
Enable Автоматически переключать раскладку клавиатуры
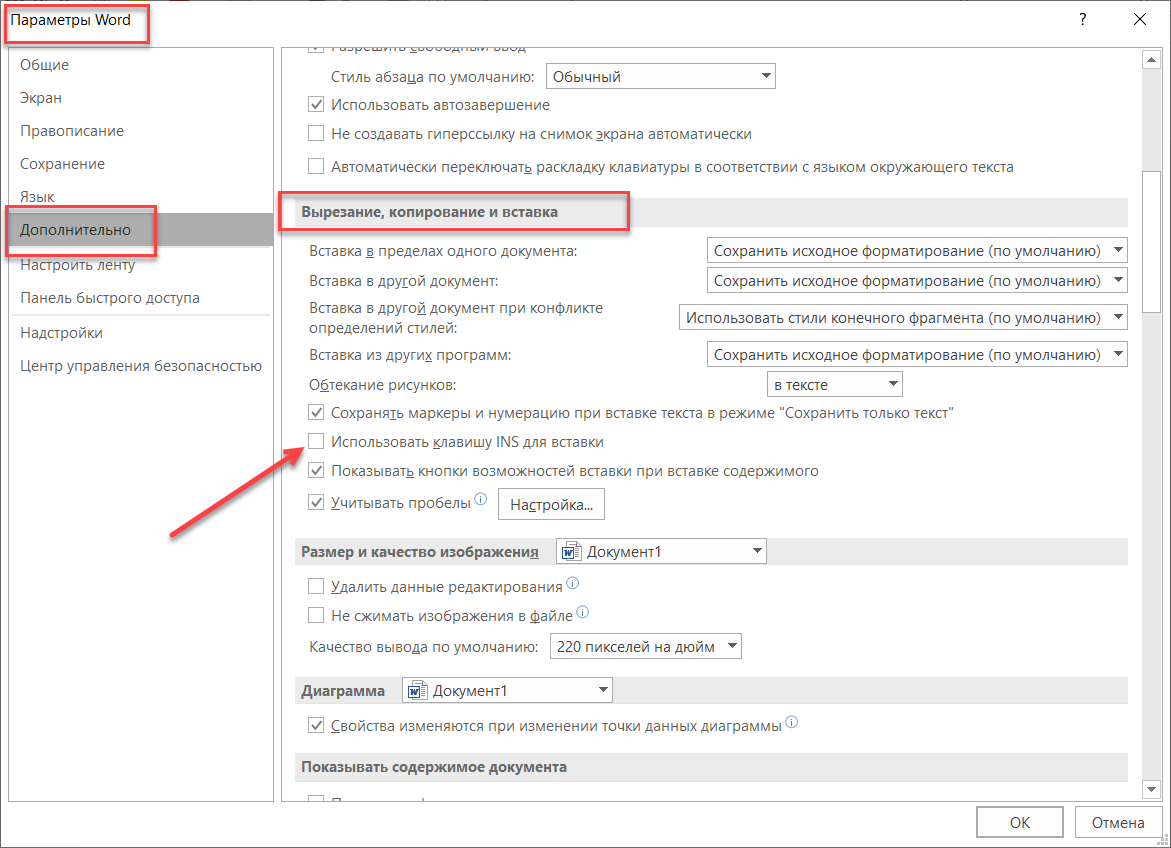(316, 166)
